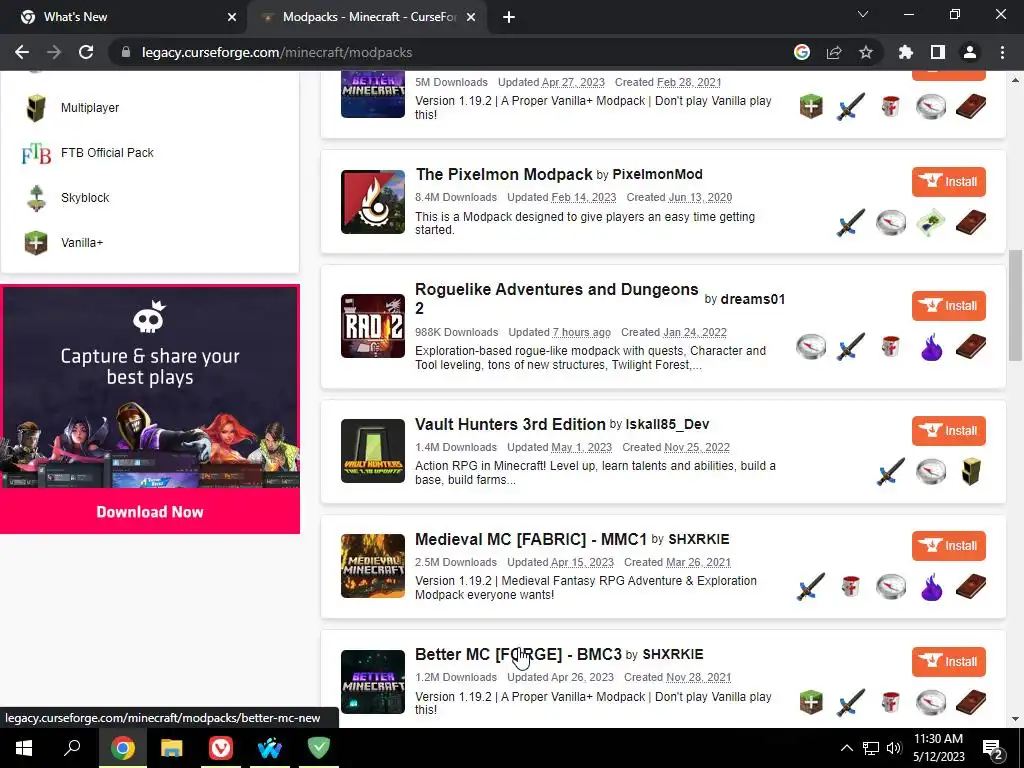View author Iskall85_Dev's profile
This screenshot has width=1024, height=768.
667,424
